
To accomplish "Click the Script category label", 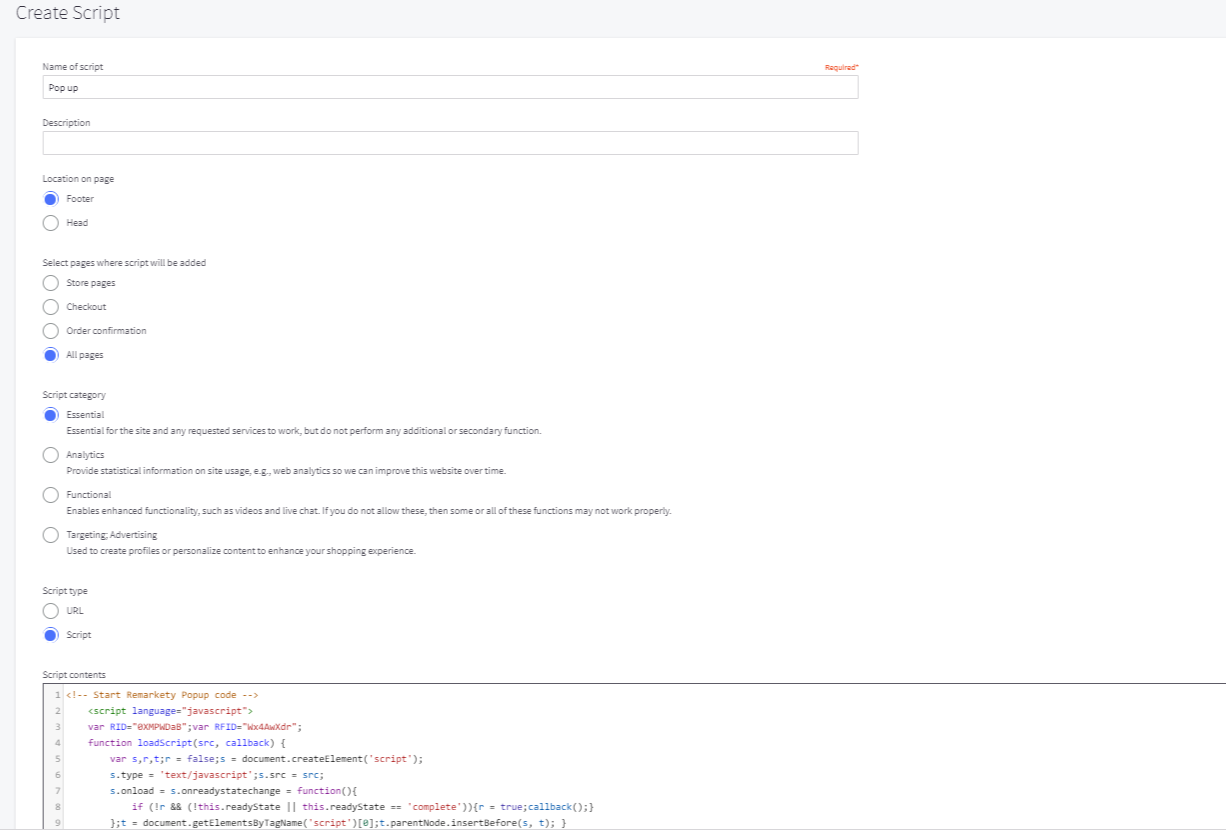I will point(74,395).
